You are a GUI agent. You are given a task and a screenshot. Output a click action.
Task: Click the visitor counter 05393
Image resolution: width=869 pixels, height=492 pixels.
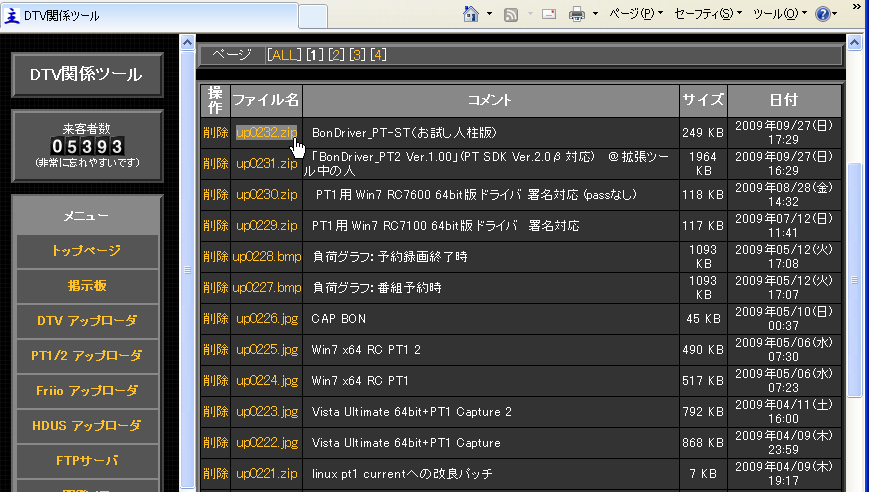[87, 146]
